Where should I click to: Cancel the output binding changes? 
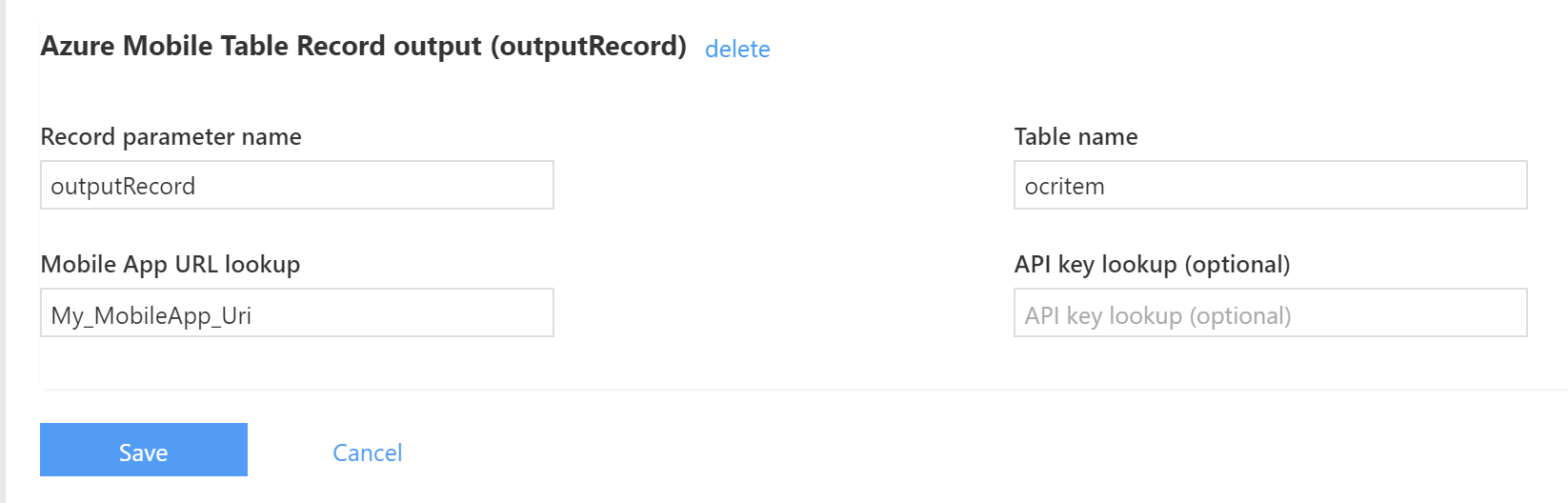[x=367, y=453]
